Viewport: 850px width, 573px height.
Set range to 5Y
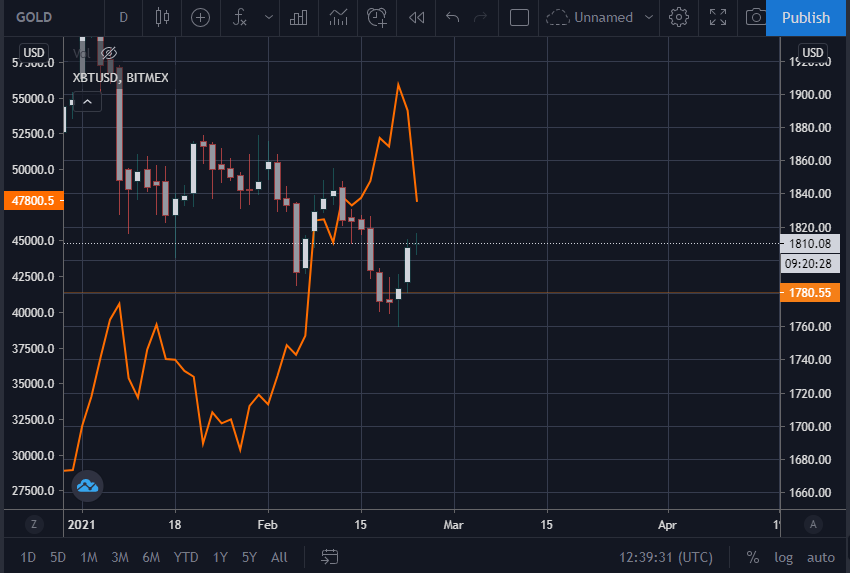(249, 557)
